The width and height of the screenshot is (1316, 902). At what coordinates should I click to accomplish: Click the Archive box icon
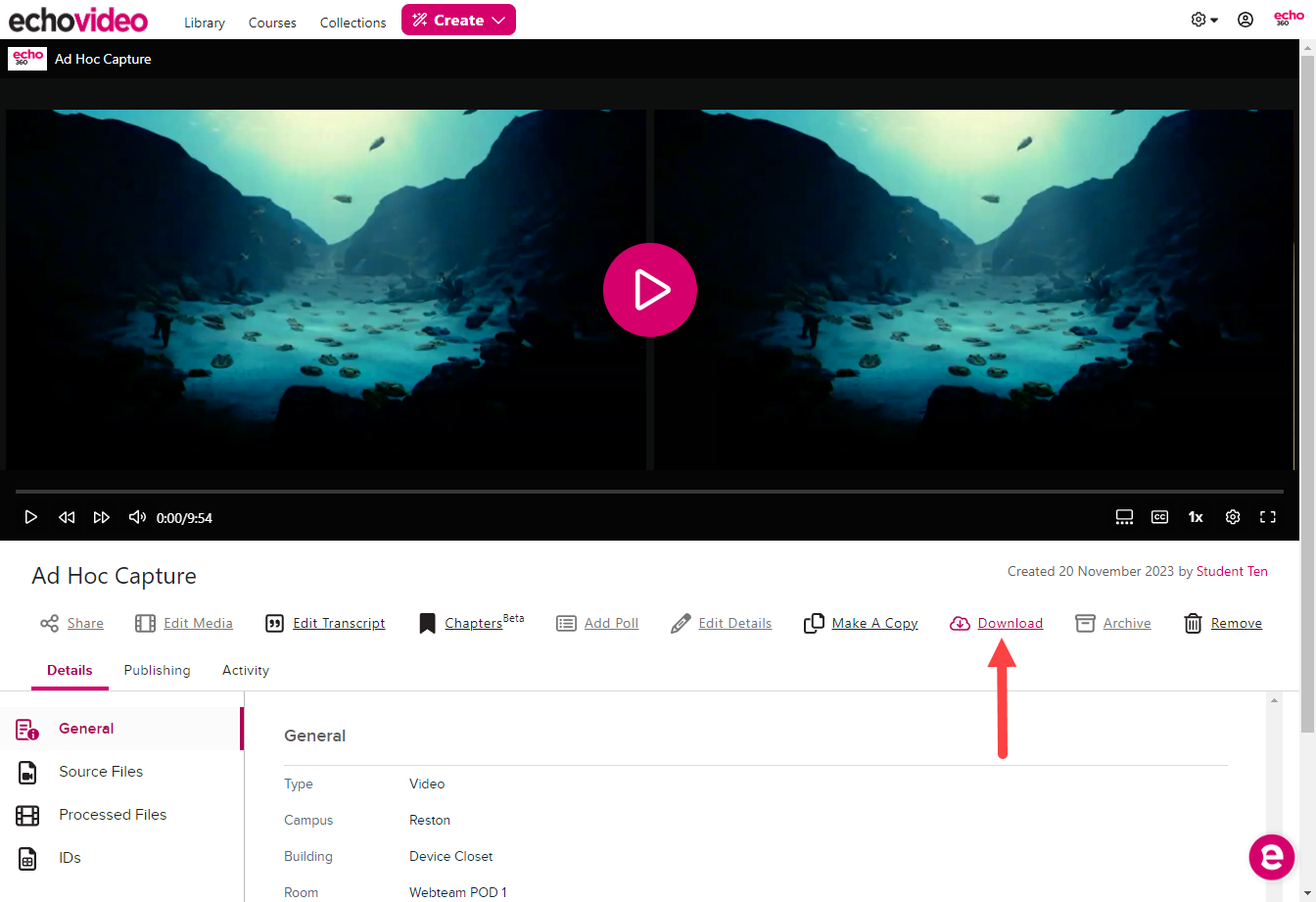[1084, 623]
